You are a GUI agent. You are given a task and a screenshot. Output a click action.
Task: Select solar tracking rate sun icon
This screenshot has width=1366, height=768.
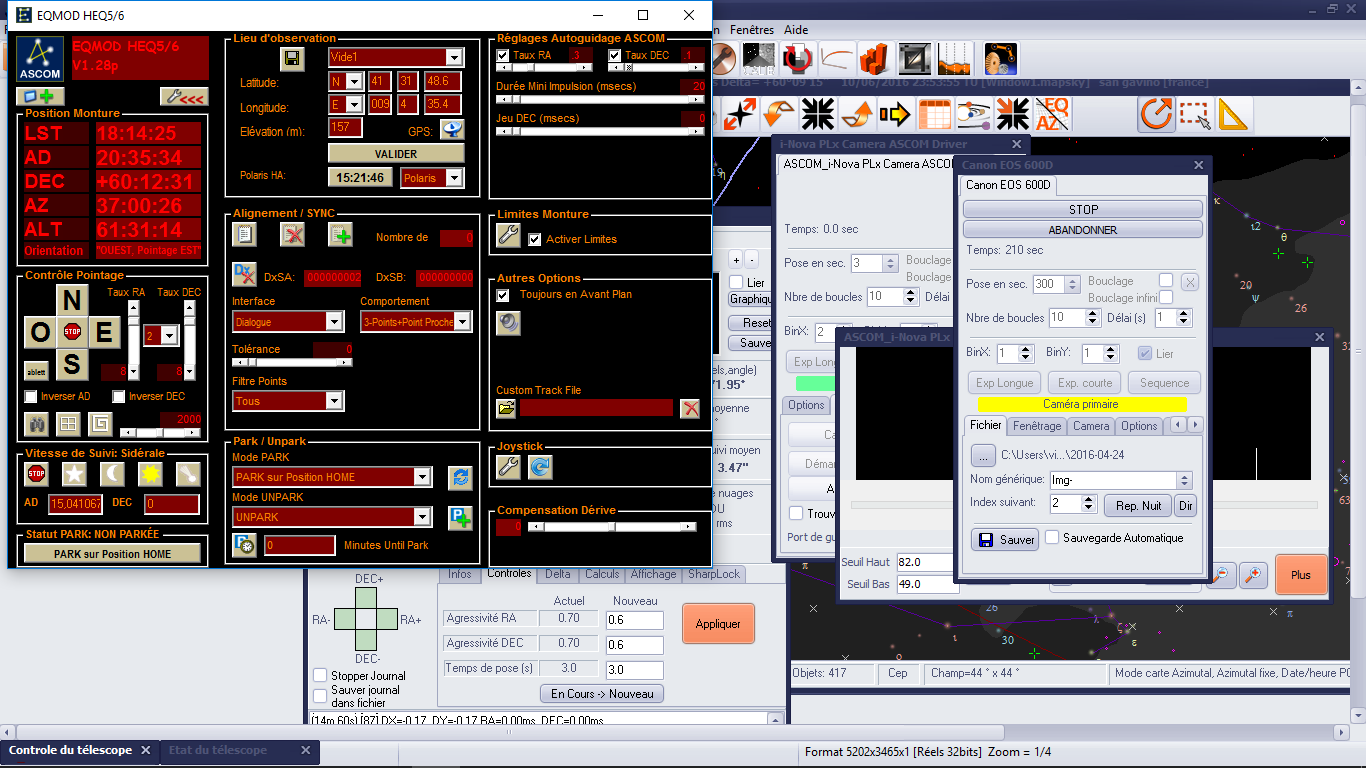click(150, 474)
